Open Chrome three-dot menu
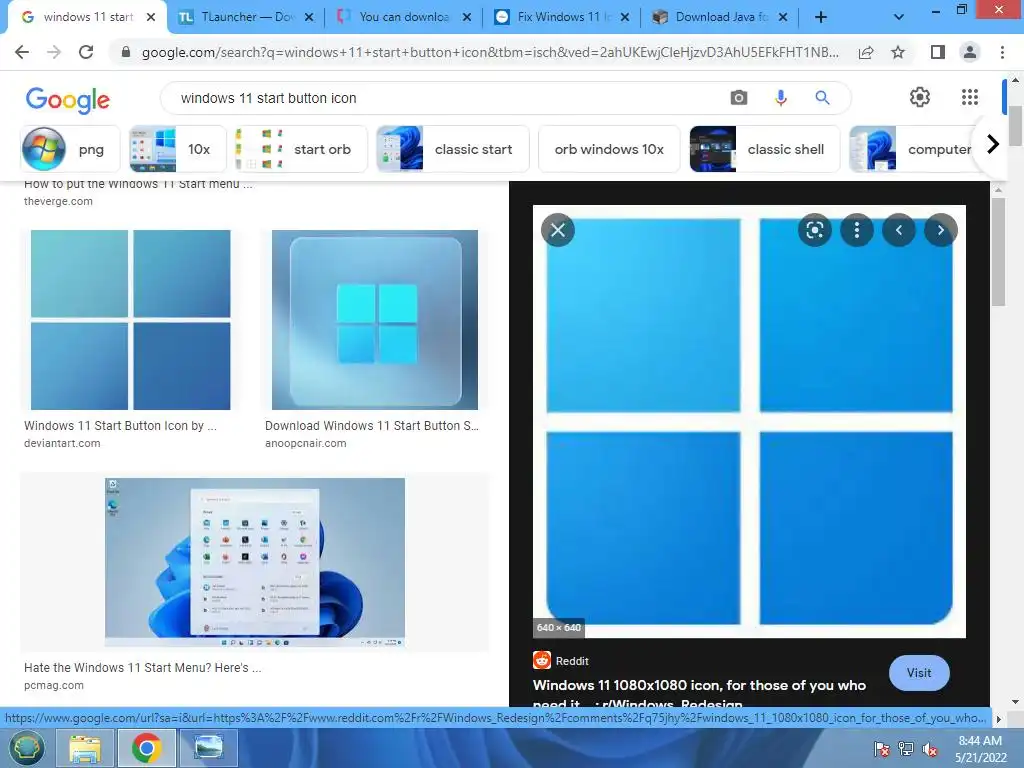Screen dimensions: 1024x768 click(1002, 52)
